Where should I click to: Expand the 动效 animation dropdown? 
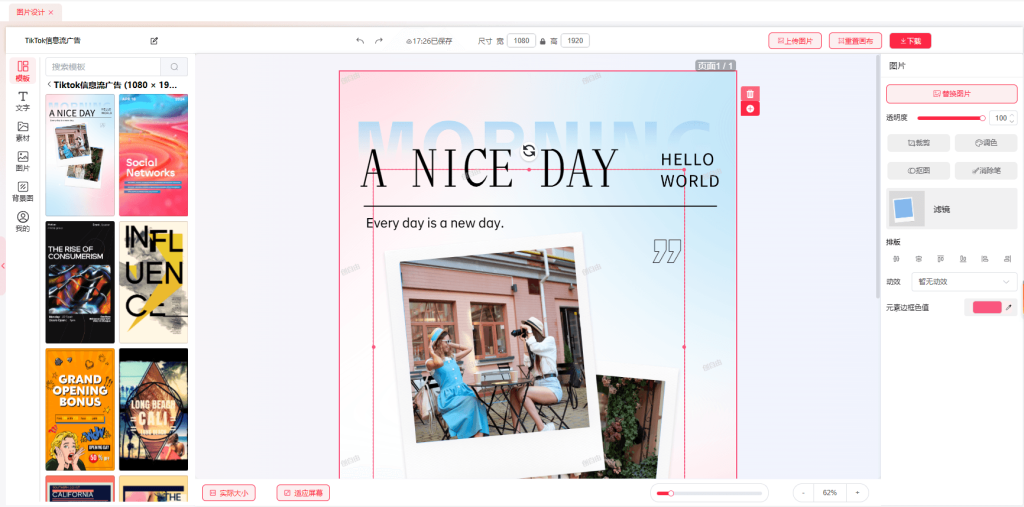pos(963,282)
